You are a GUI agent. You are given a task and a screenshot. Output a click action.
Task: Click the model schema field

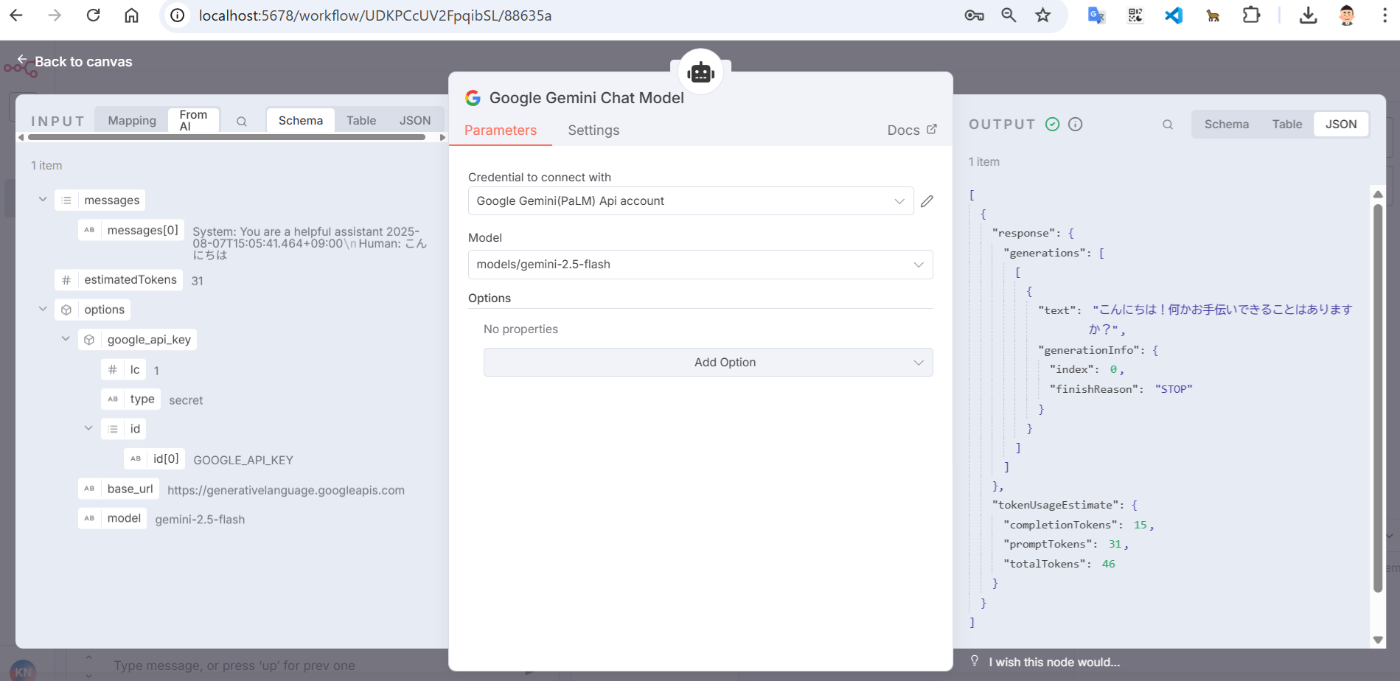click(112, 518)
